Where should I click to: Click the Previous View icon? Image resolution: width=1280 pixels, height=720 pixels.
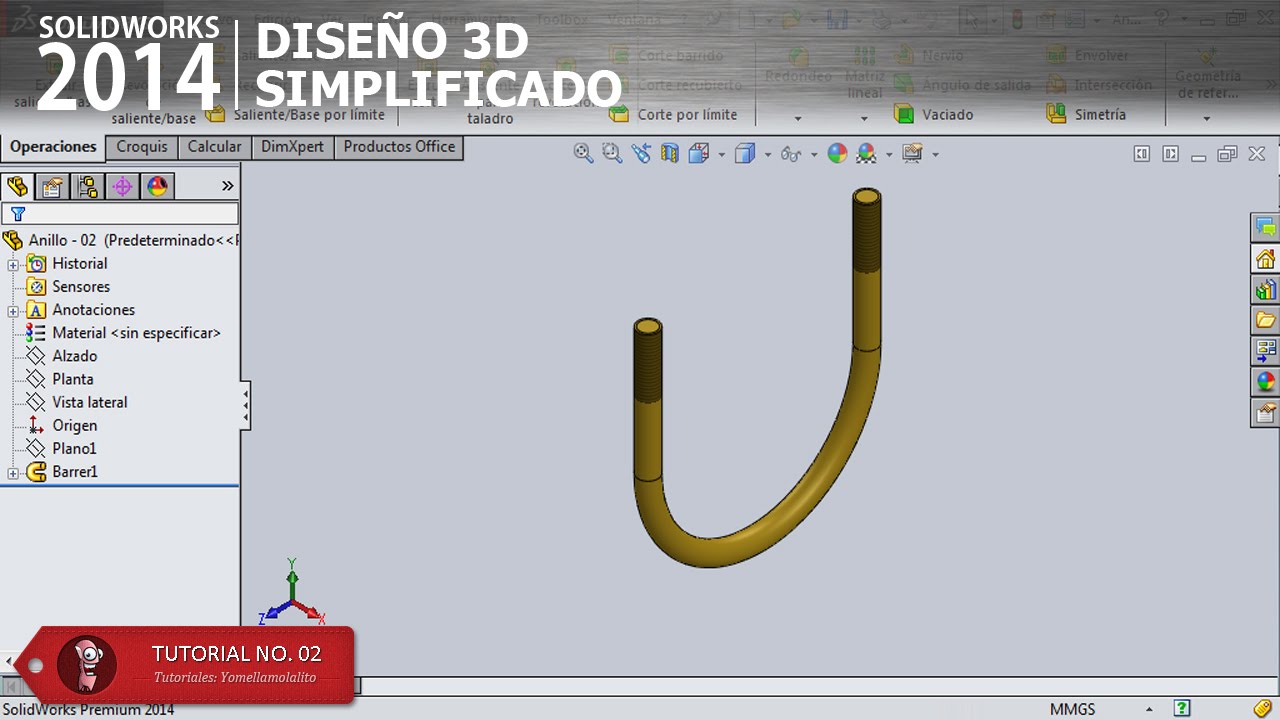click(x=641, y=153)
